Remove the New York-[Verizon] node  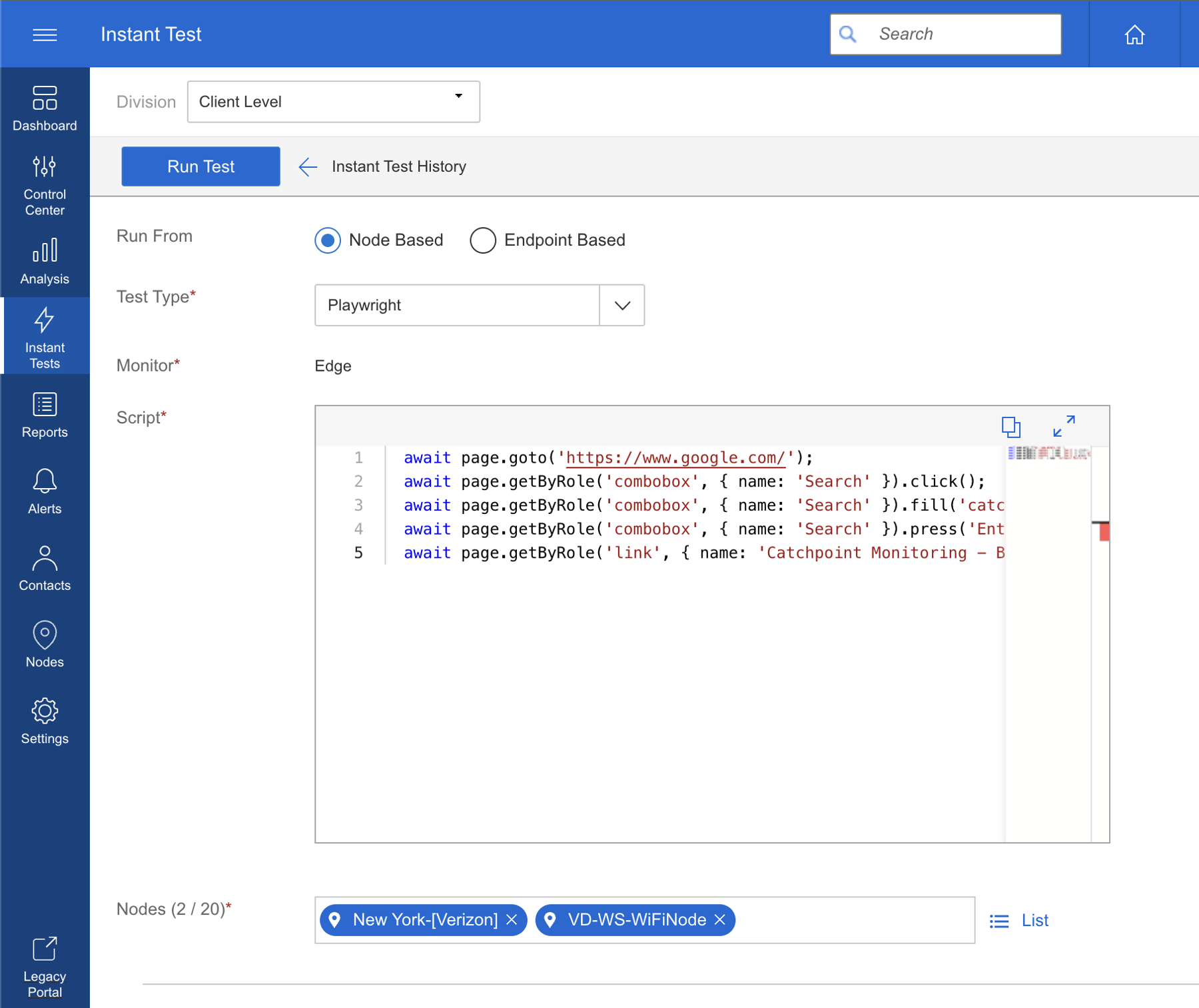[x=512, y=919]
